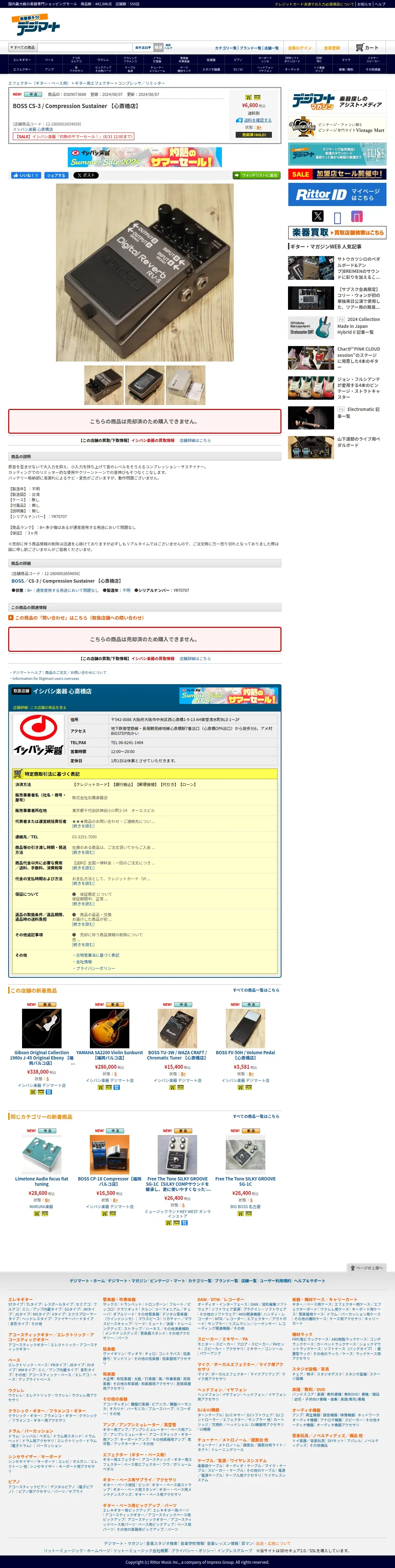This screenshot has width=395, height=1568.
Task: Click the main pedal product image
Action: (145, 273)
